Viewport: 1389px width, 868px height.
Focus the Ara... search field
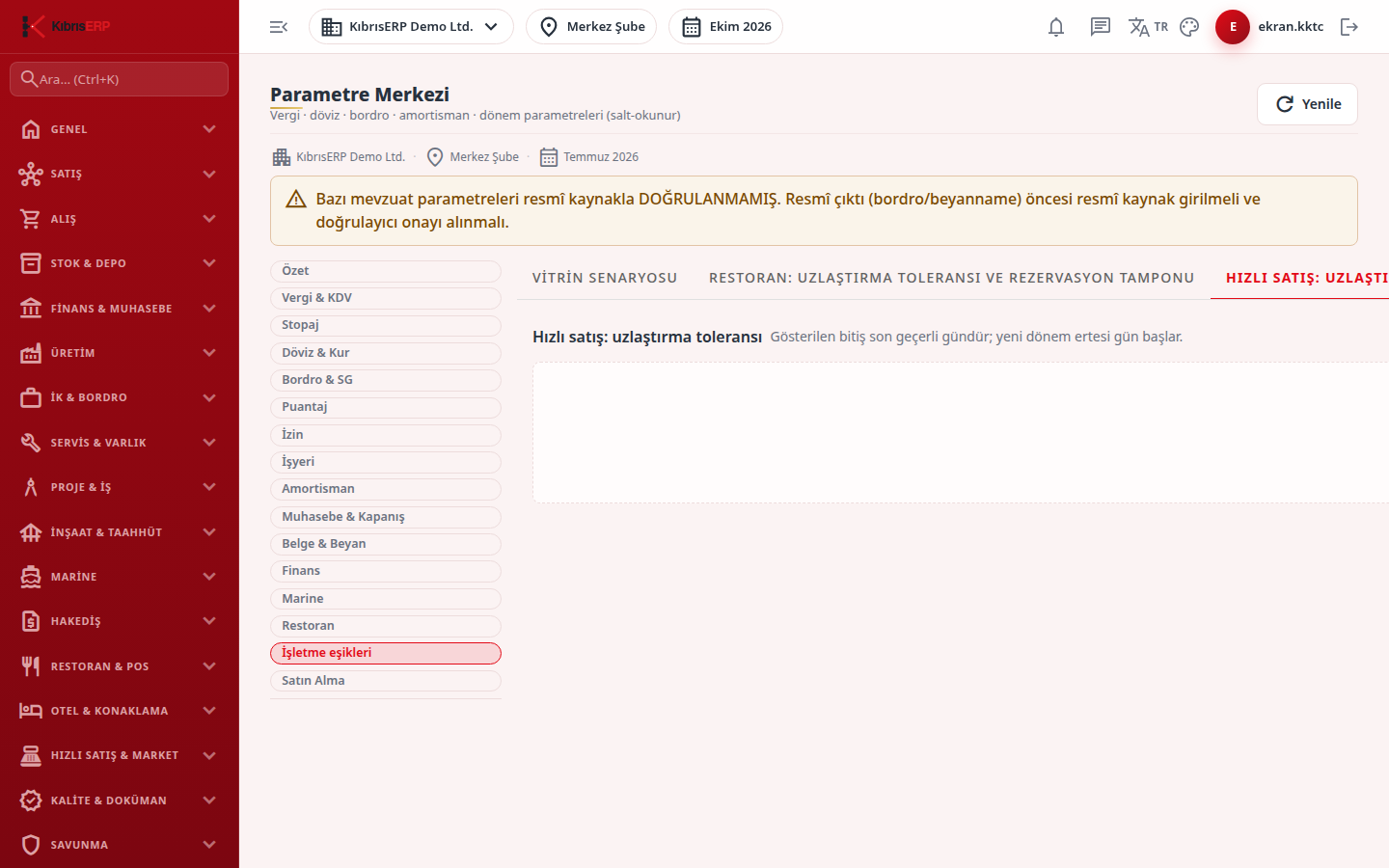120,79
